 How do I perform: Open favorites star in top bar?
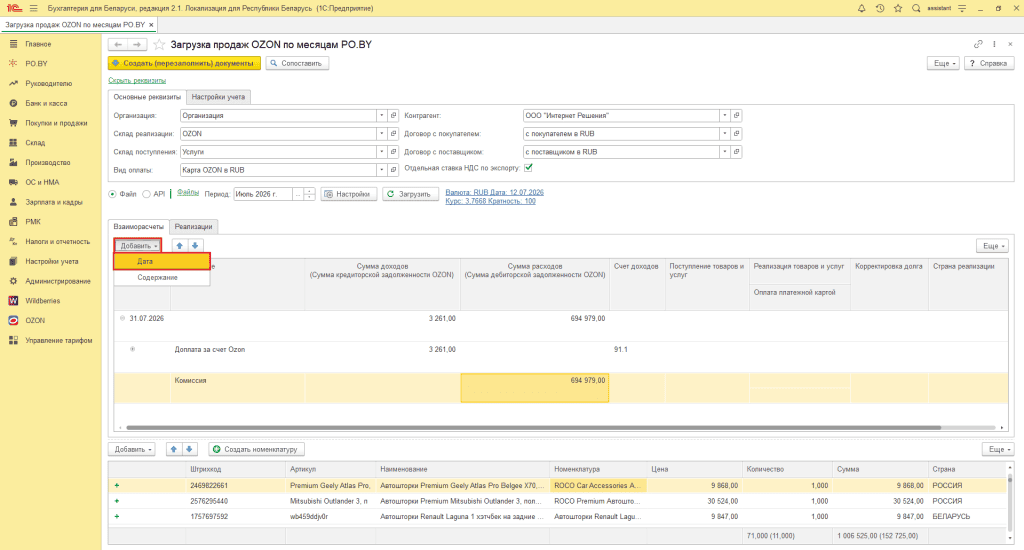point(898,8)
